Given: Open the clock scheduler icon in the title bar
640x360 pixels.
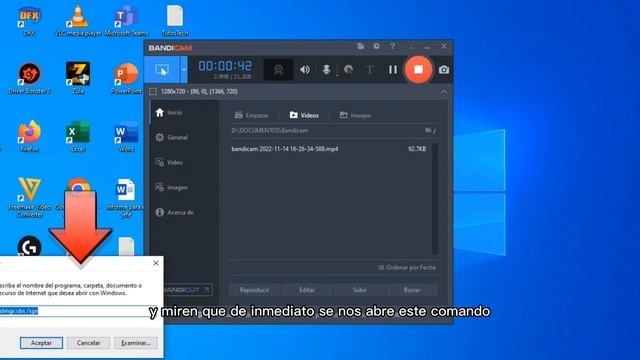Looking at the screenshot, I should 376,46.
